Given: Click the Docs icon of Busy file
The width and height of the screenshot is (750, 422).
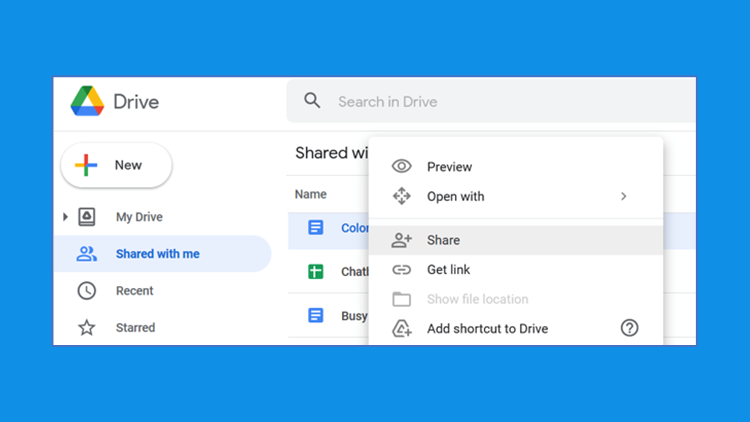Looking at the screenshot, I should (x=316, y=315).
